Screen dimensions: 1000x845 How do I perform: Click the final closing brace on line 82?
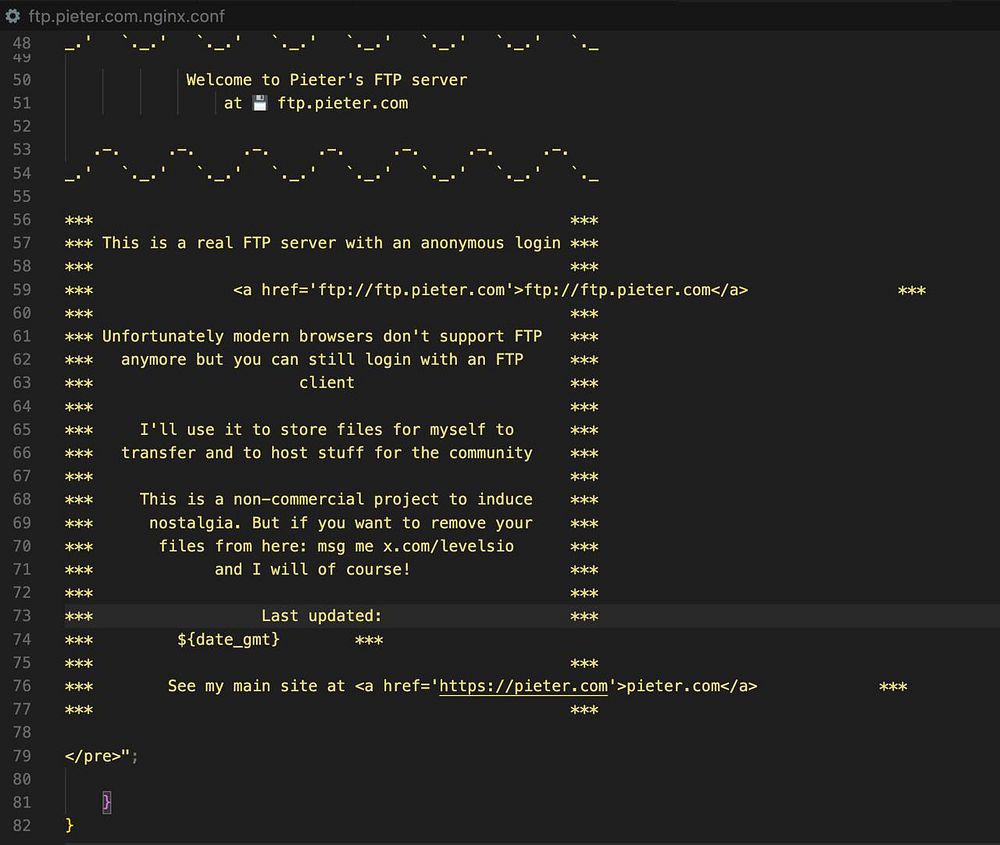pyautogui.click(x=70, y=825)
